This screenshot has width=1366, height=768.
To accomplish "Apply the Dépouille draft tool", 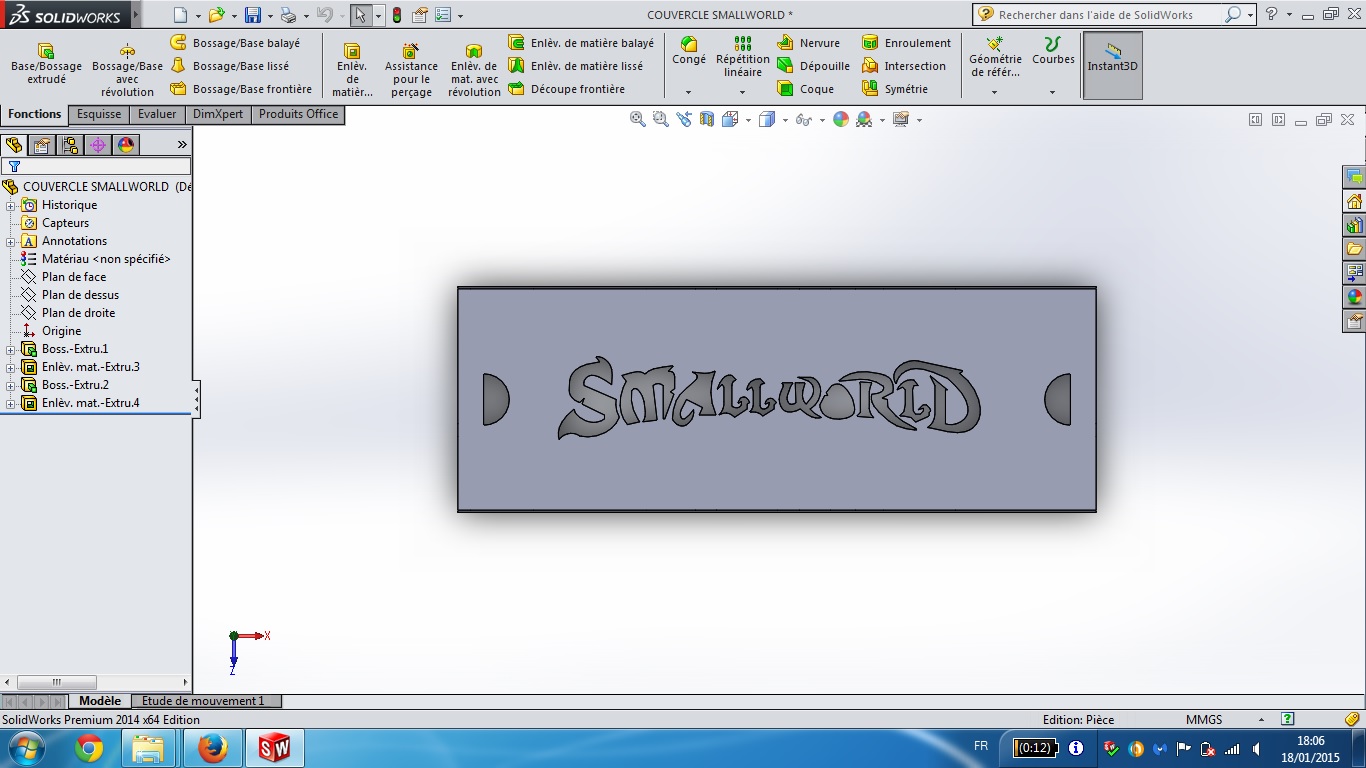I will 814,66.
